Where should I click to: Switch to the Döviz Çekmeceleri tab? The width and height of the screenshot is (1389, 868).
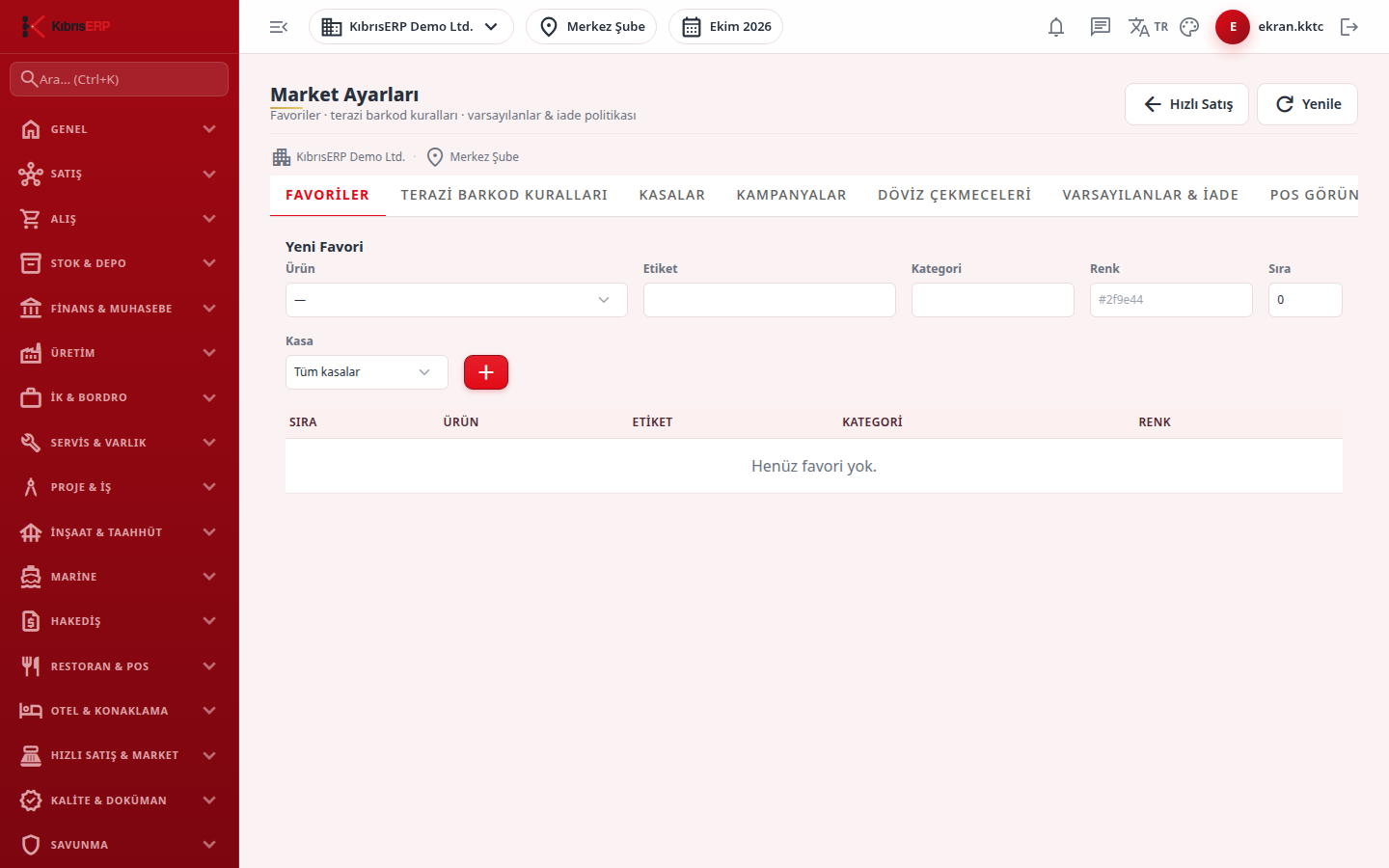point(955,195)
